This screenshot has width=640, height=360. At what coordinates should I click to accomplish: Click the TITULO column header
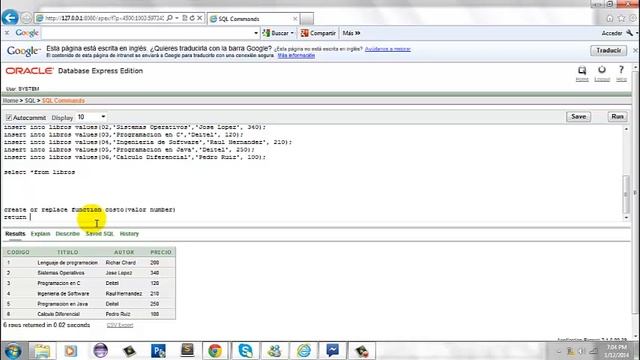pyautogui.click(x=68, y=252)
